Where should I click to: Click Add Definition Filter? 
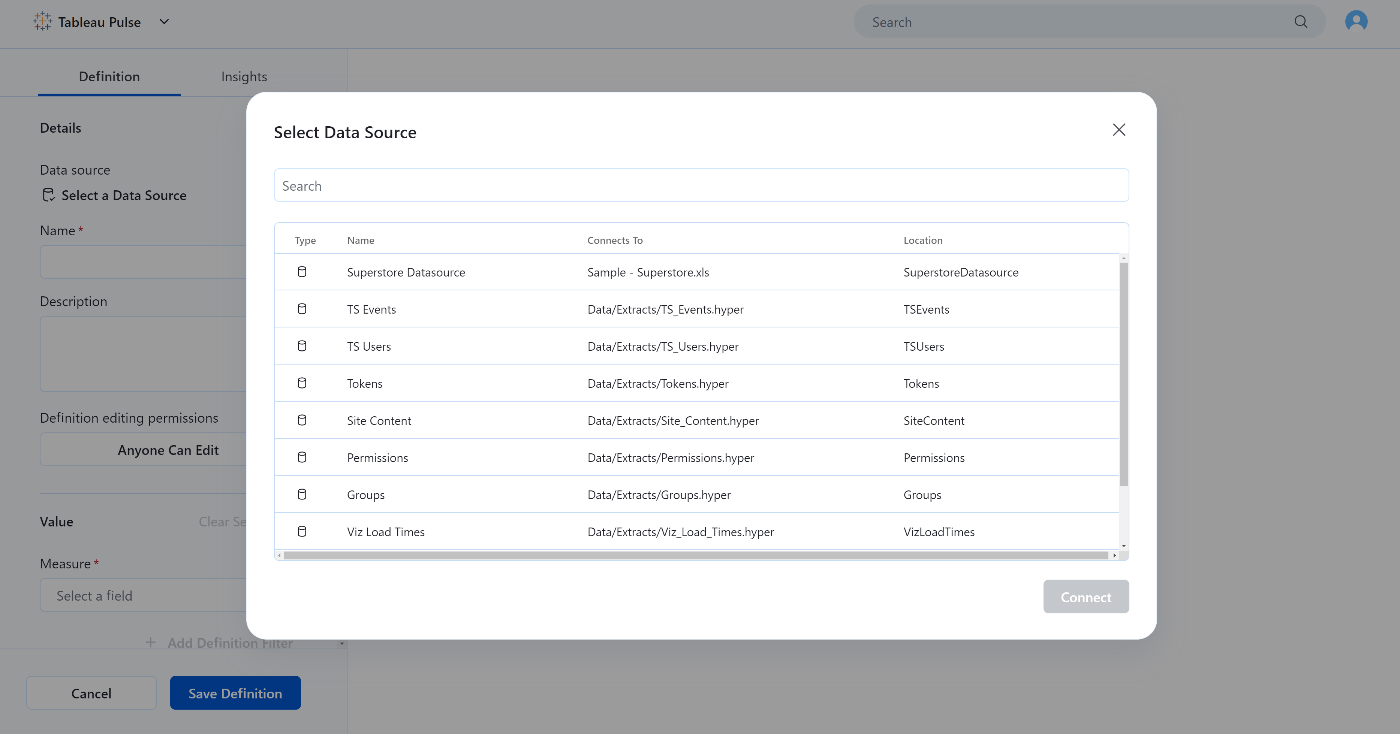(219, 643)
